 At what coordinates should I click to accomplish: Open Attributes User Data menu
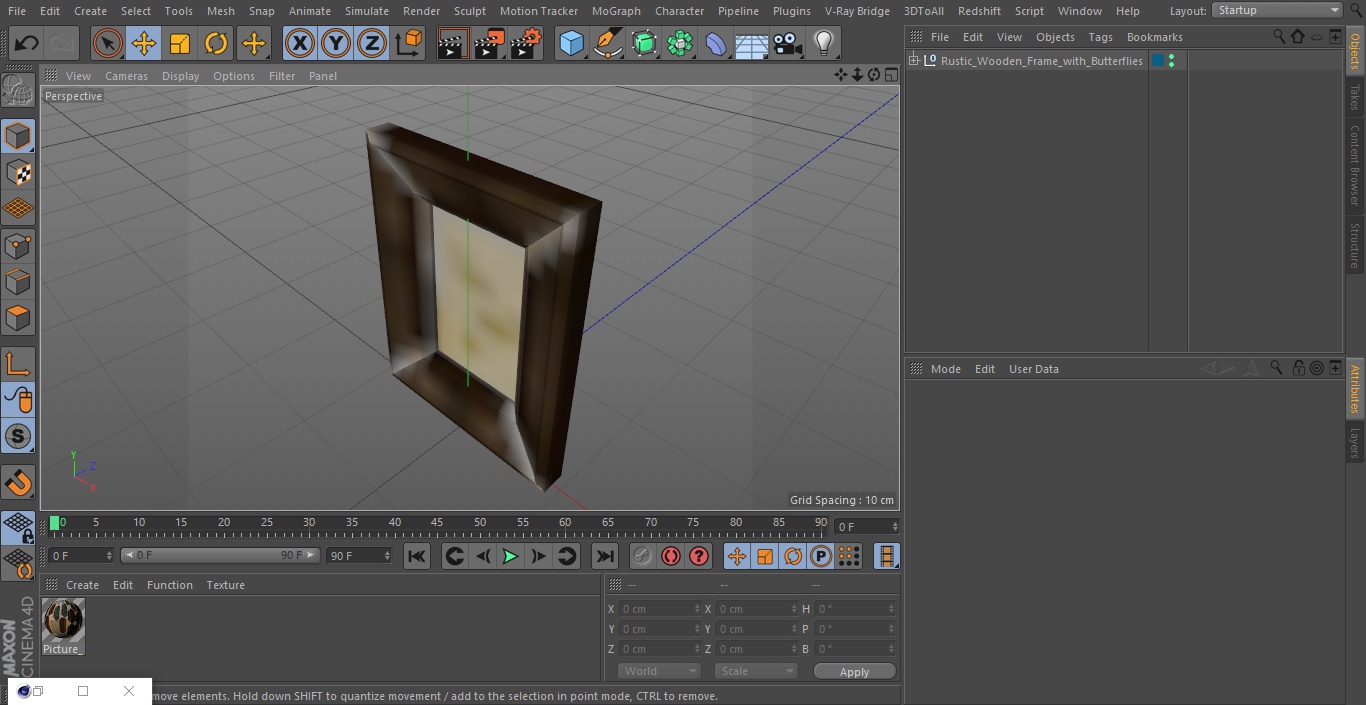click(1033, 369)
